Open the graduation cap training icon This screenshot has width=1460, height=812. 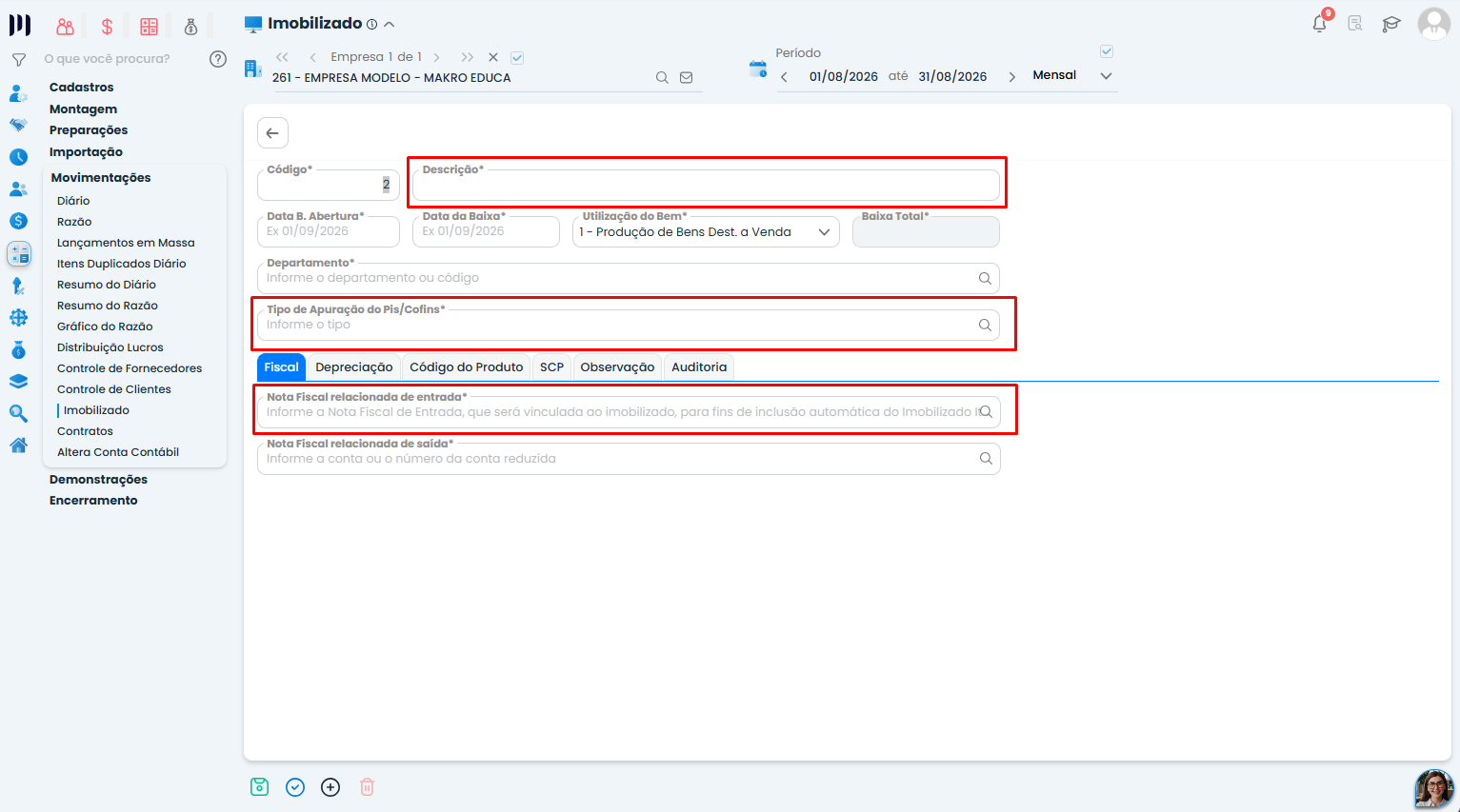click(1391, 24)
